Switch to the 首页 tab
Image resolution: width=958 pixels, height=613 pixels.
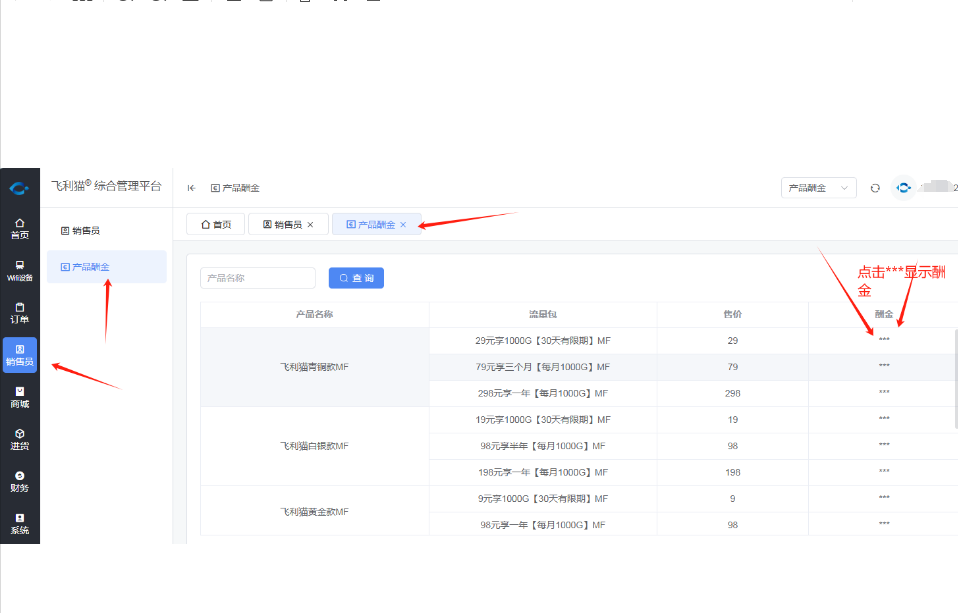point(216,225)
